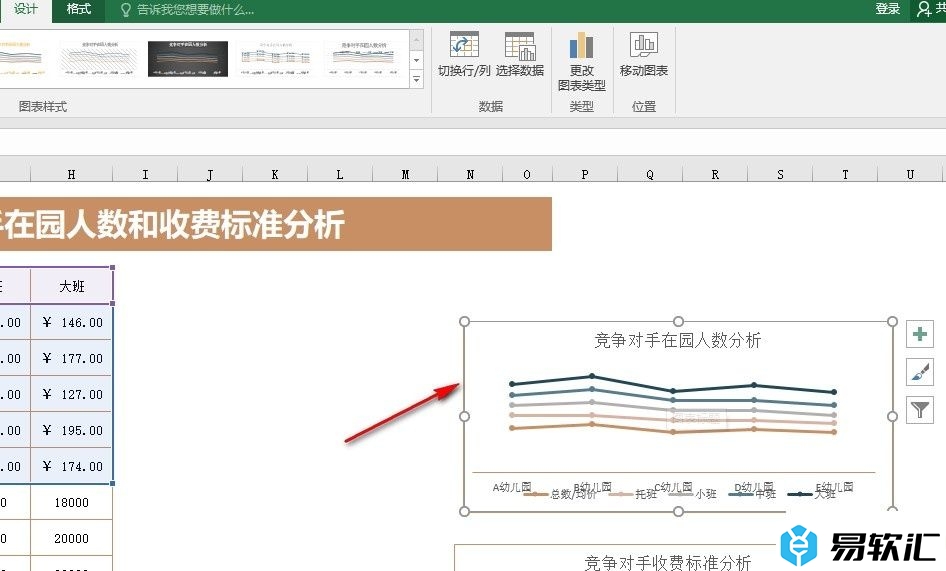Click the 登录 sign-in link
946x571 pixels.
(x=887, y=9)
